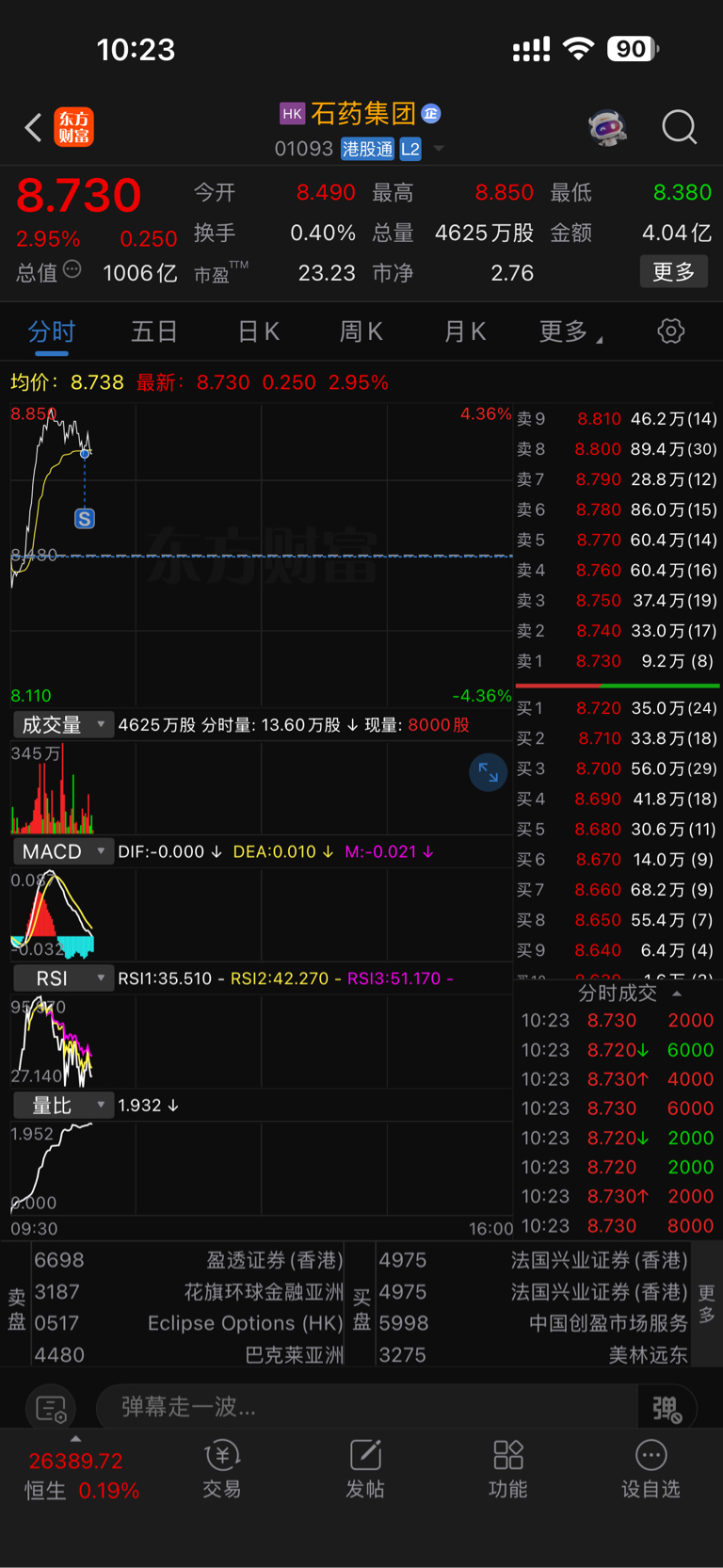
Task: Switch to the 月K tab
Action: coord(465,331)
